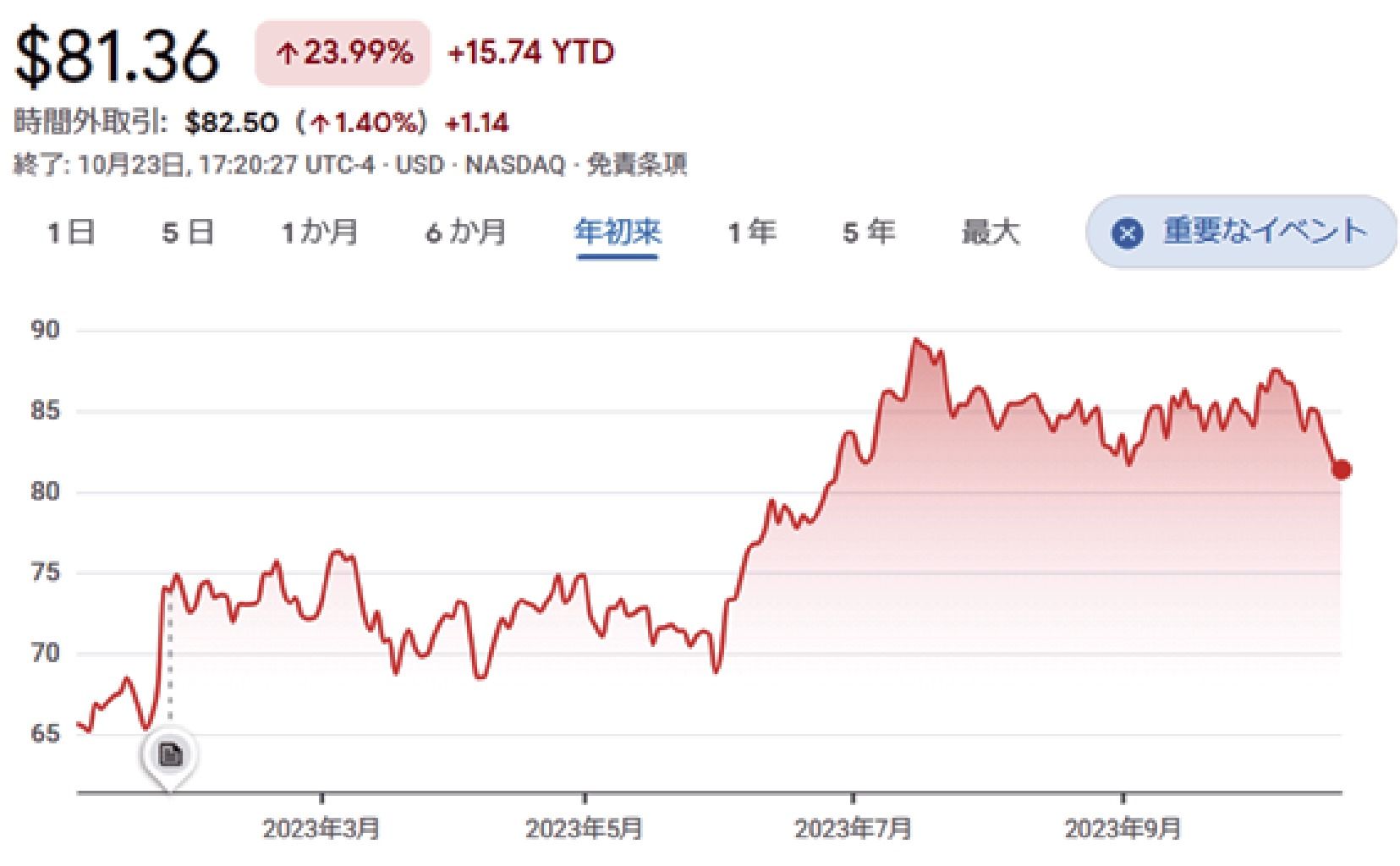This screenshot has width=1400, height=866.
Task: Click the 2023年3月 axis label
Action: [x=321, y=829]
